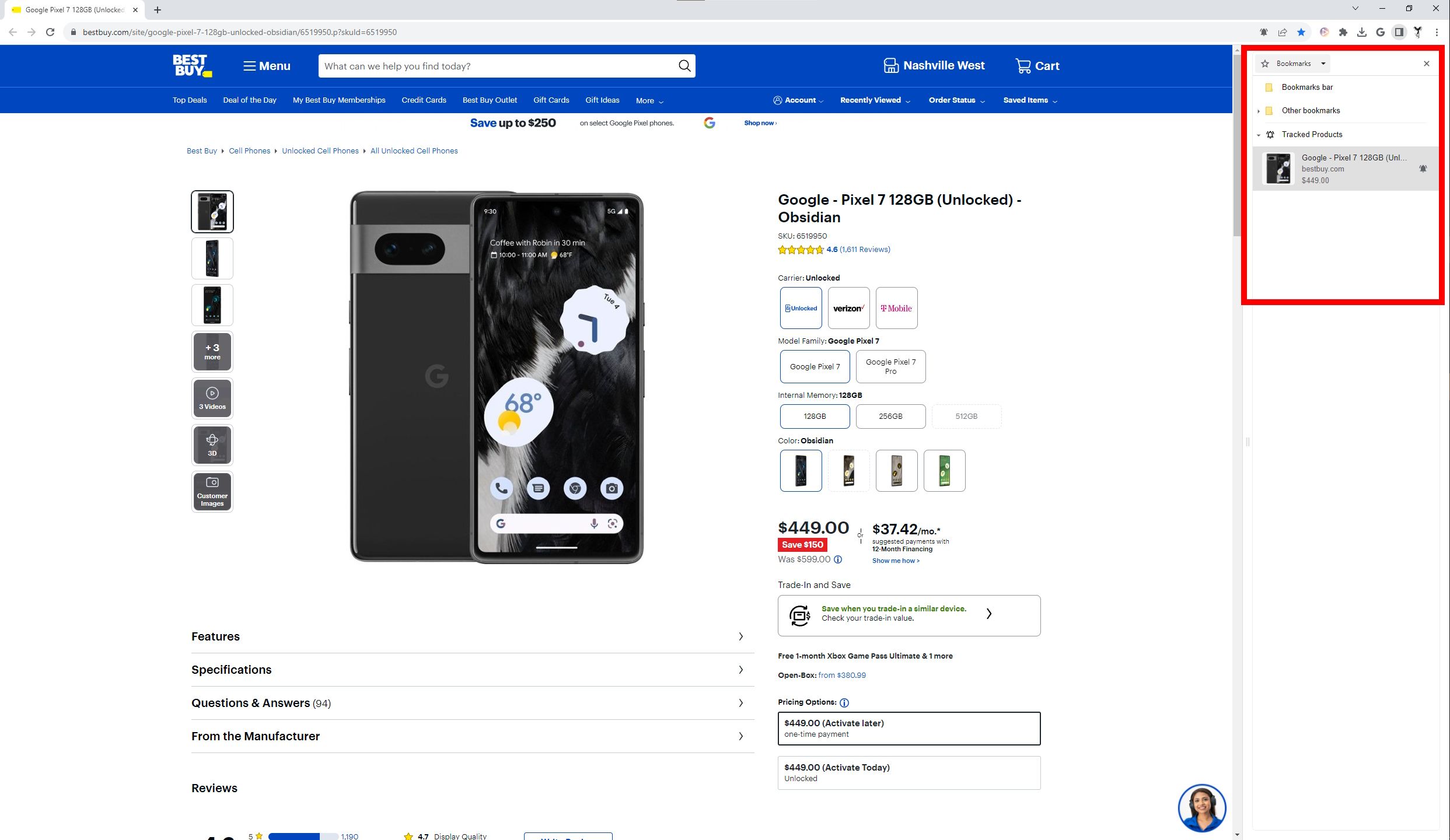Go to Top Deals
The image size is (1450, 840).
[x=190, y=100]
